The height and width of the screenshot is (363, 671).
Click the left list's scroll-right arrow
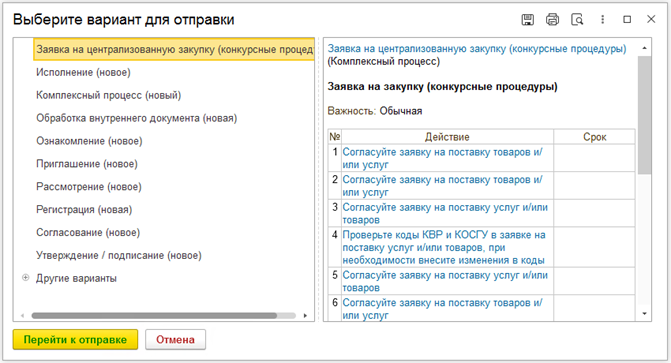(305, 316)
